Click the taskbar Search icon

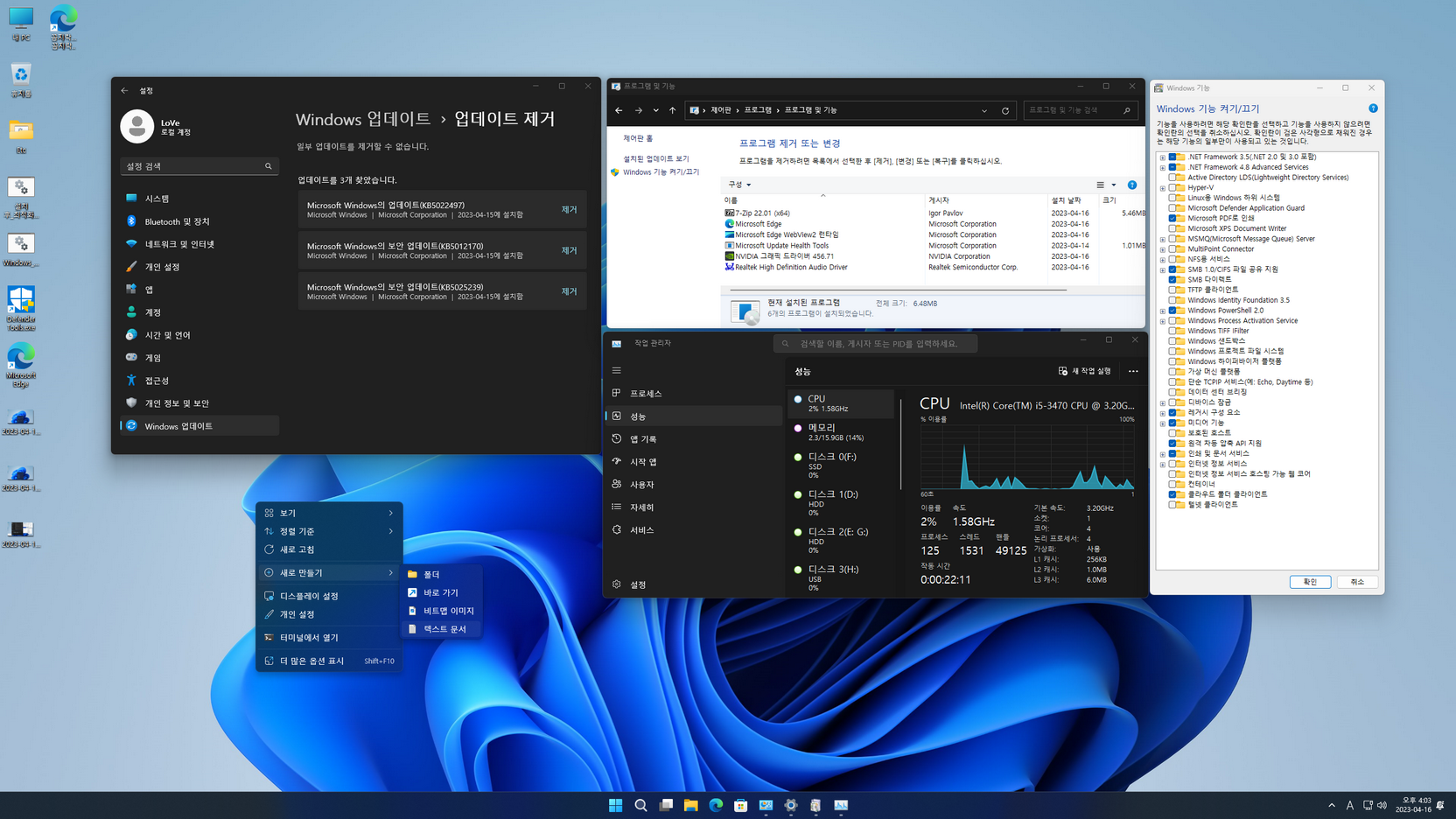click(x=641, y=805)
